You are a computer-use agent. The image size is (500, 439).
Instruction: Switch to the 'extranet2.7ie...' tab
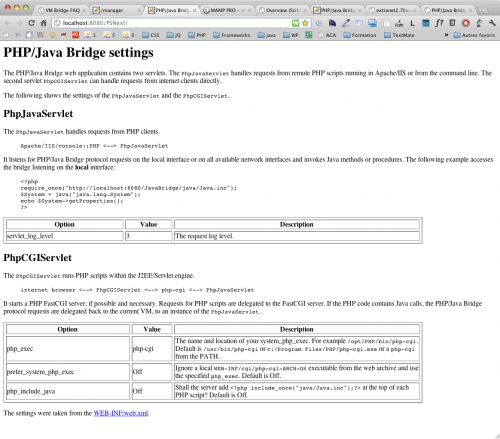[392, 10]
